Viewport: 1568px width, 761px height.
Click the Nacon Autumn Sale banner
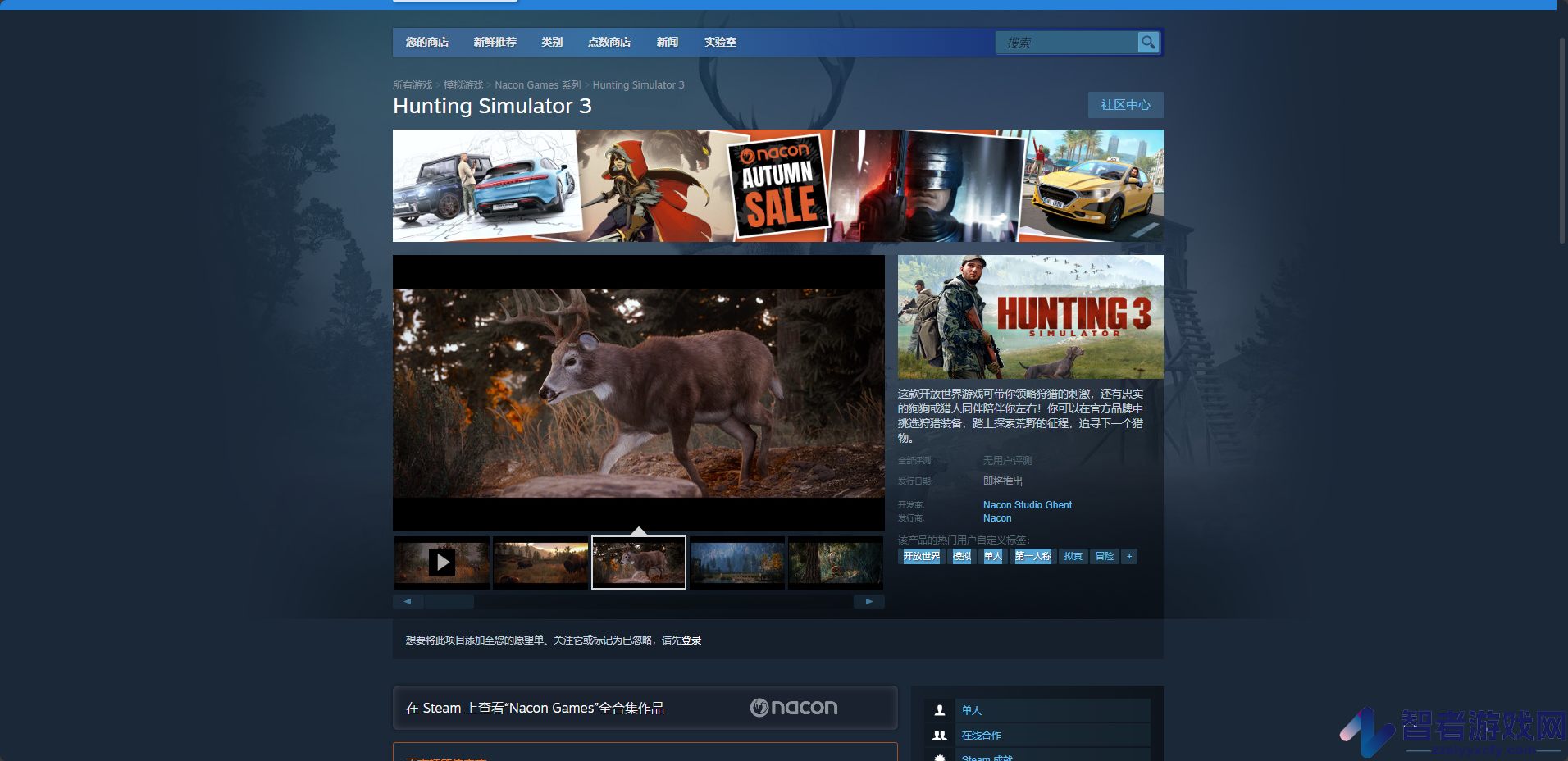[x=778, y=185]
